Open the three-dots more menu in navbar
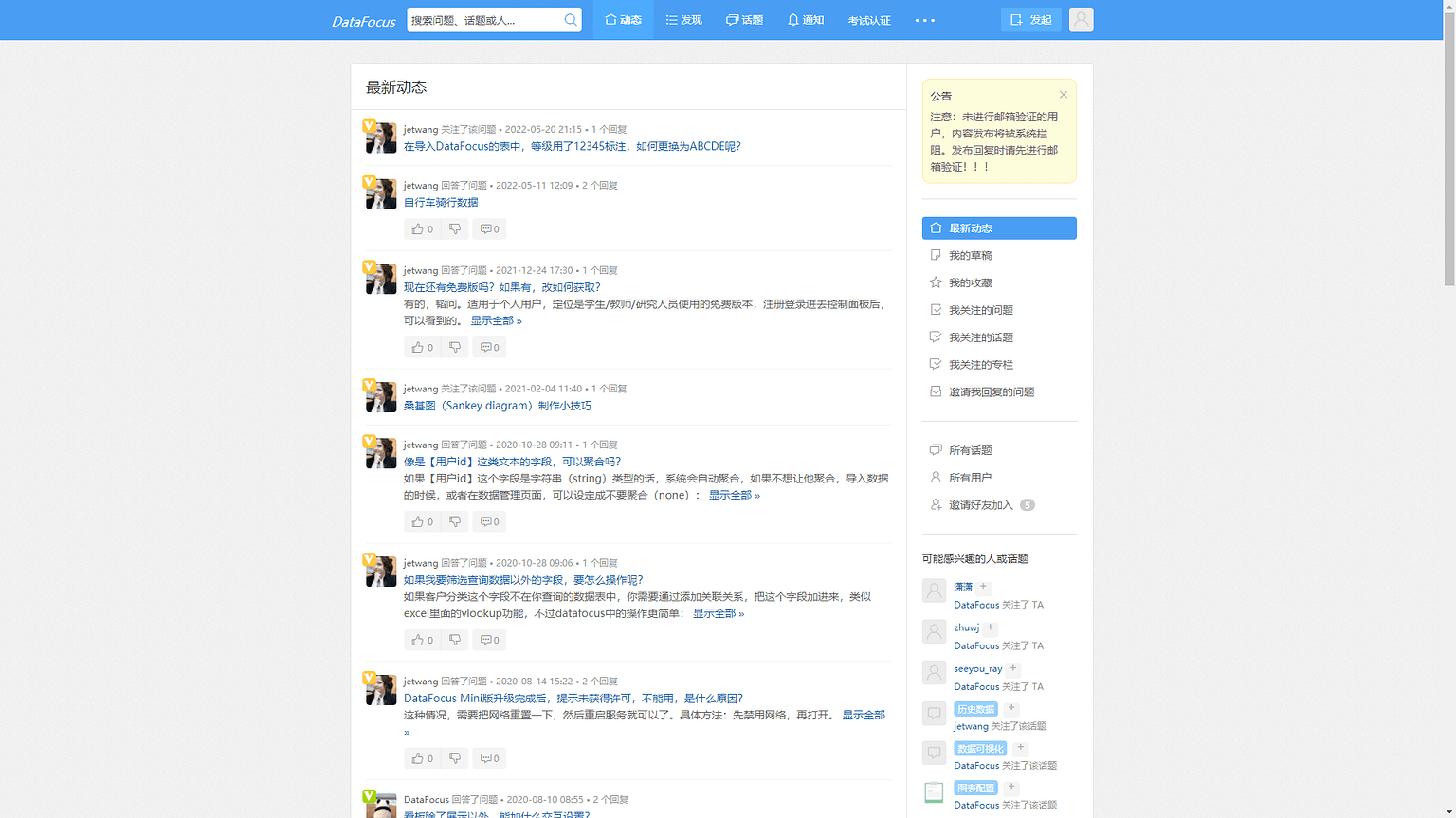This screenshot has width=1456, height=818. point(925,20)
